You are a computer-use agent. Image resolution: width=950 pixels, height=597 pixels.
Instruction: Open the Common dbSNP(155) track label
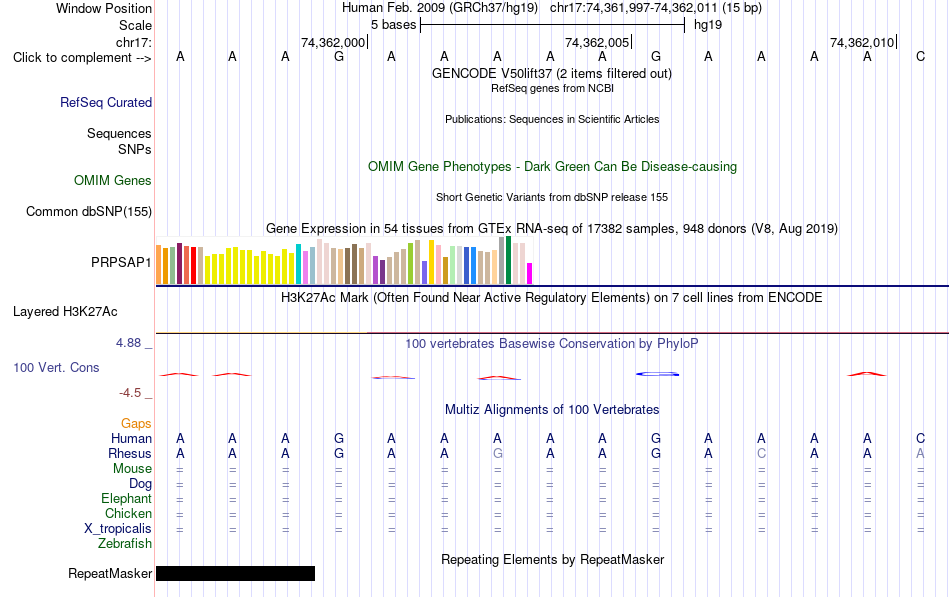[89, 212]
